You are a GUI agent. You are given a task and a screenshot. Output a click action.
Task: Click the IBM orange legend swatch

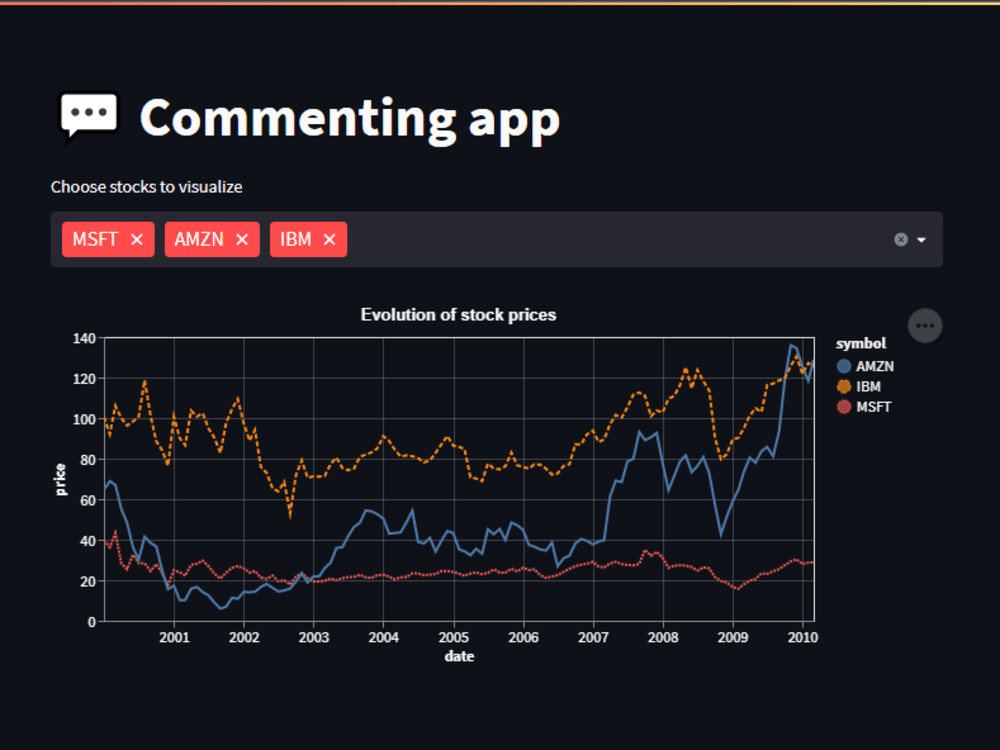844,386
